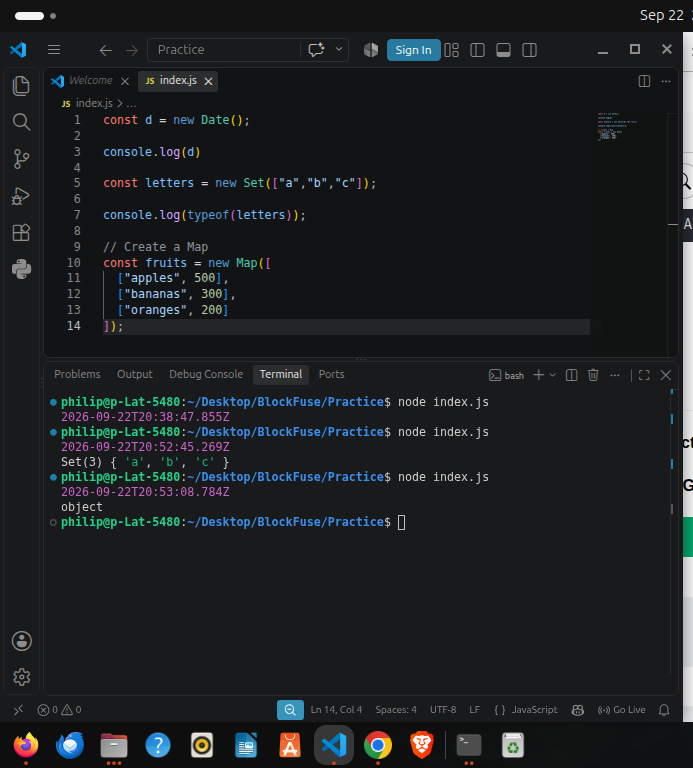This screenshot has width=693, height=768.
Task: Click index.js in the breadcrumb
Action: click(x=94, y=103)
